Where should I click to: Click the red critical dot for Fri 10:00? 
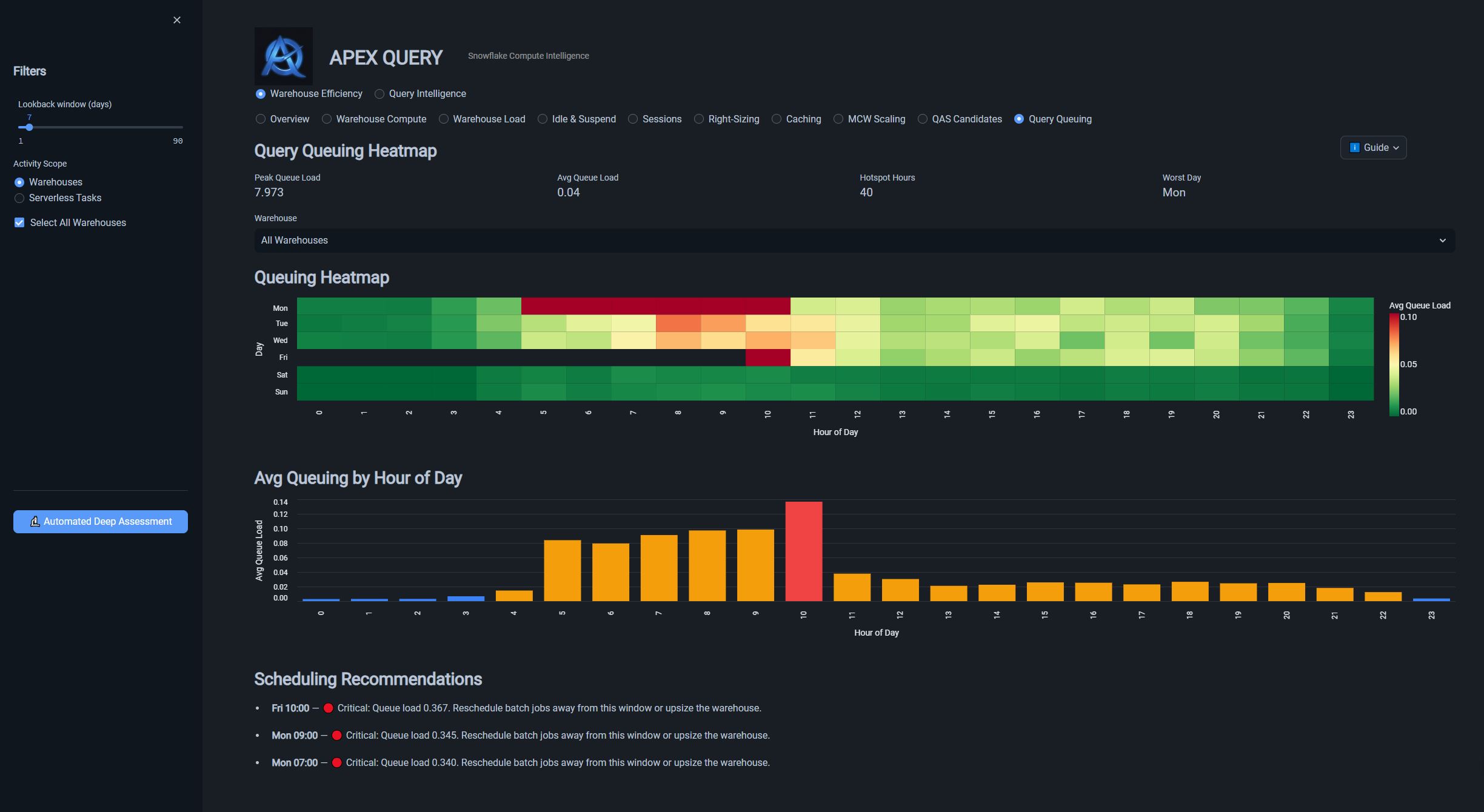click(x=328, y=708)
